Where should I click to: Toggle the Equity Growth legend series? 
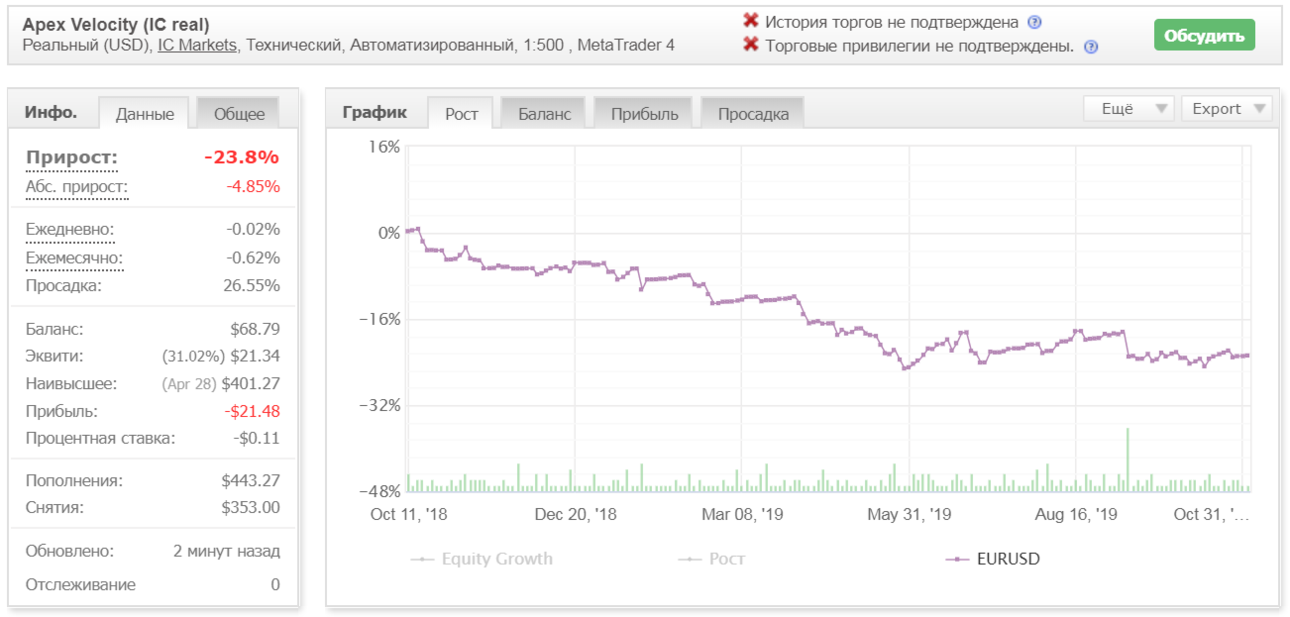[482, 559]
